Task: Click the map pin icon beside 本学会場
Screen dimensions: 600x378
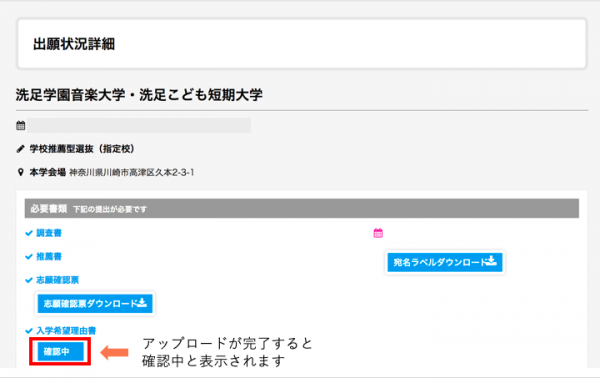Action: click(x=21, y=172)
